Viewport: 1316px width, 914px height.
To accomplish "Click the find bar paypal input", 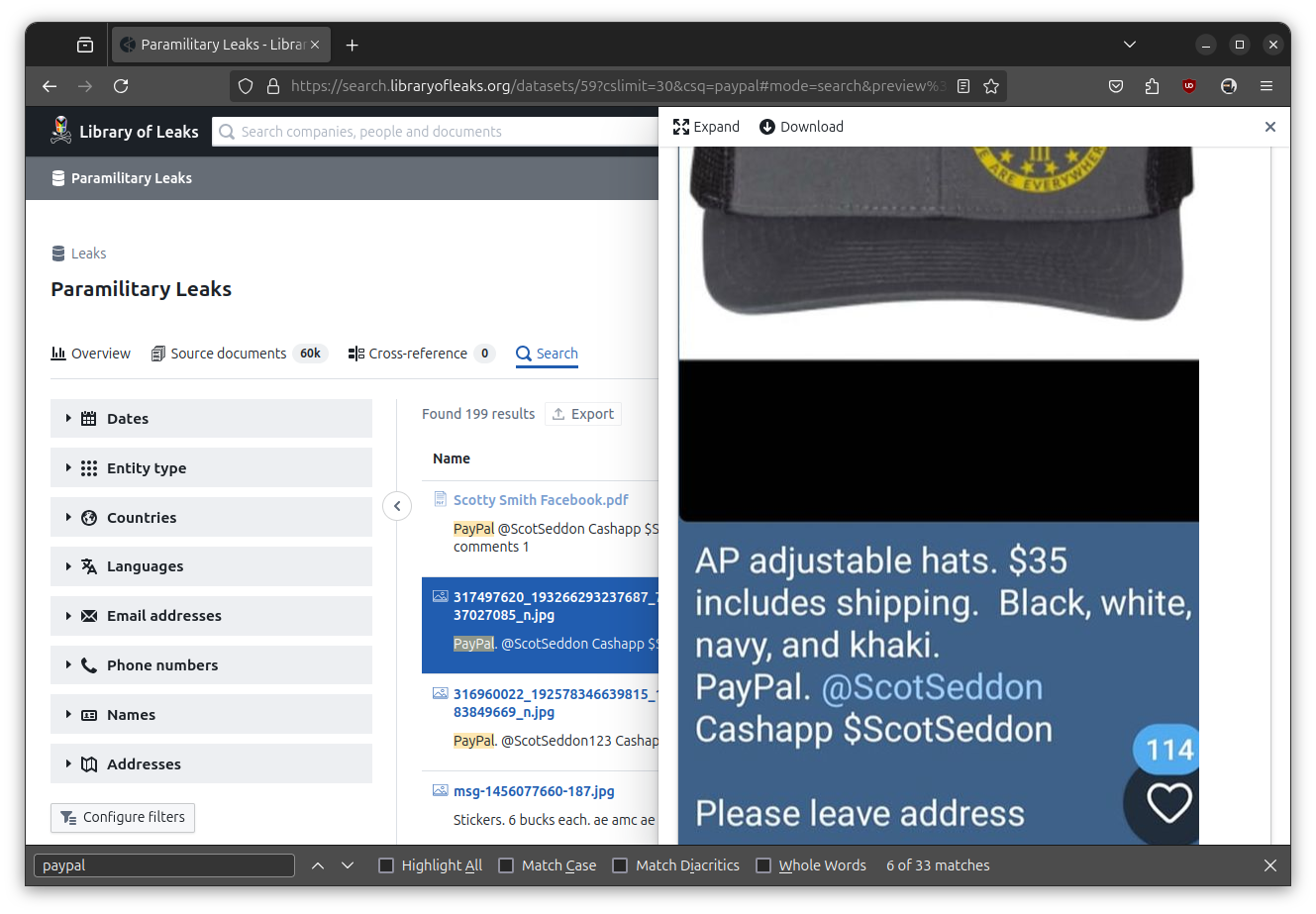I will tap(164, 865).
